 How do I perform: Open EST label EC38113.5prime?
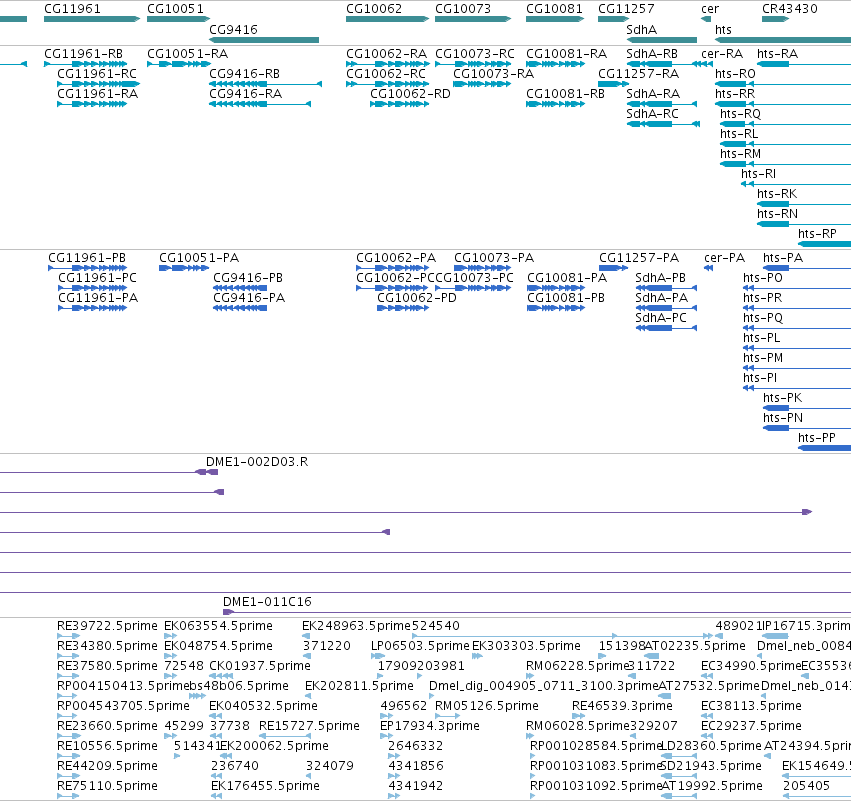[751, 706]
